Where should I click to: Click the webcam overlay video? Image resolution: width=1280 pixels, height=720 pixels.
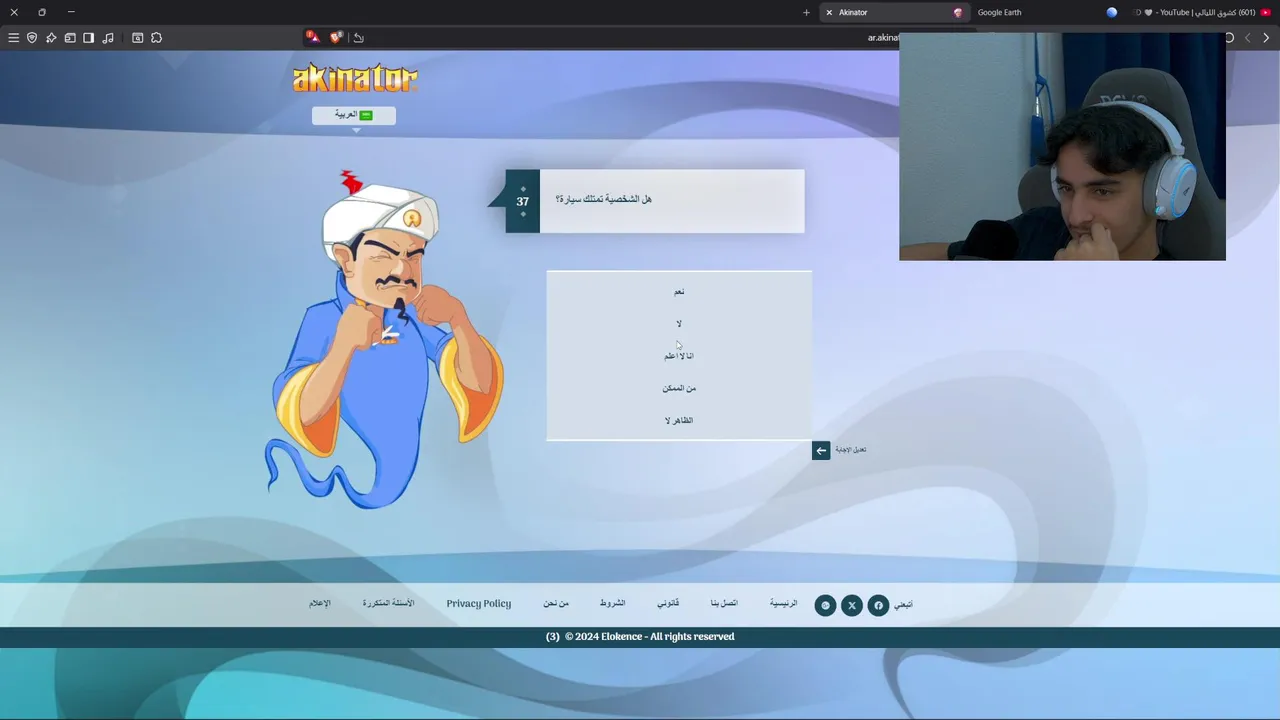1062,147
